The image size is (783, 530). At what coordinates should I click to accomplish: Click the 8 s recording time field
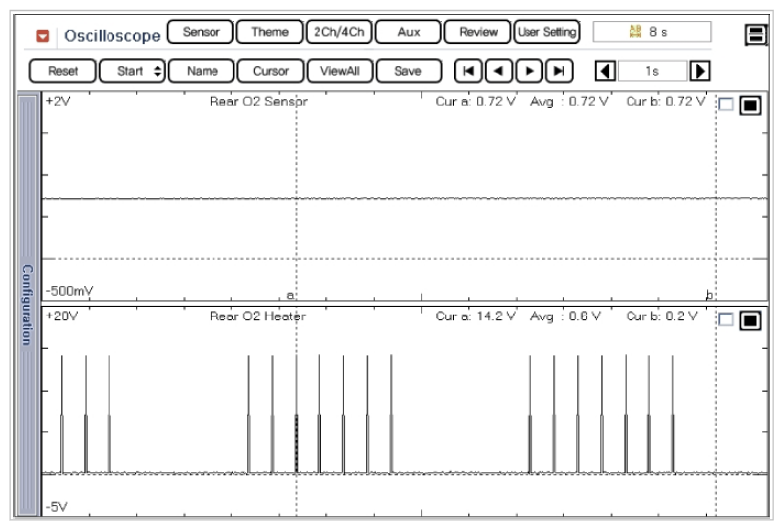651,32
